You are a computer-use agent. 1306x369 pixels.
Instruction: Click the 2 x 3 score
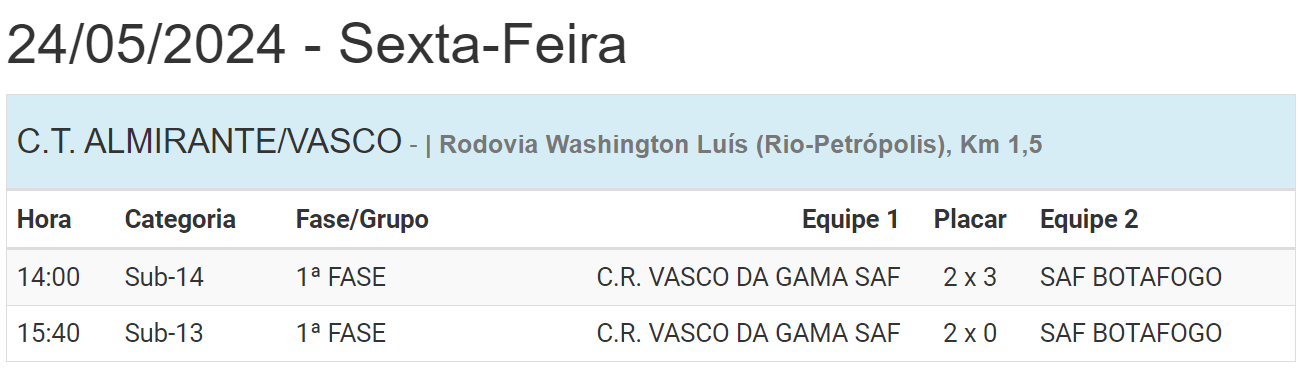[970, 277]
